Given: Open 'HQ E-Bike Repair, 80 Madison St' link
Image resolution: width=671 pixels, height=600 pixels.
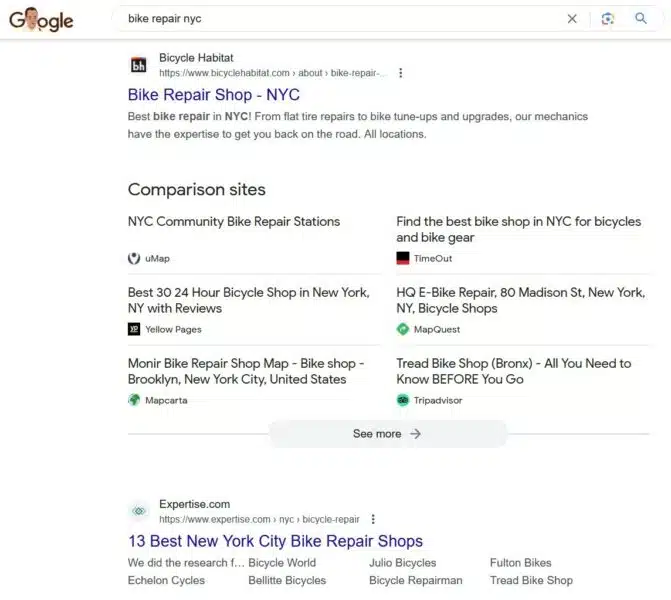Looking at the screenshot, I should tap(520, 300).
